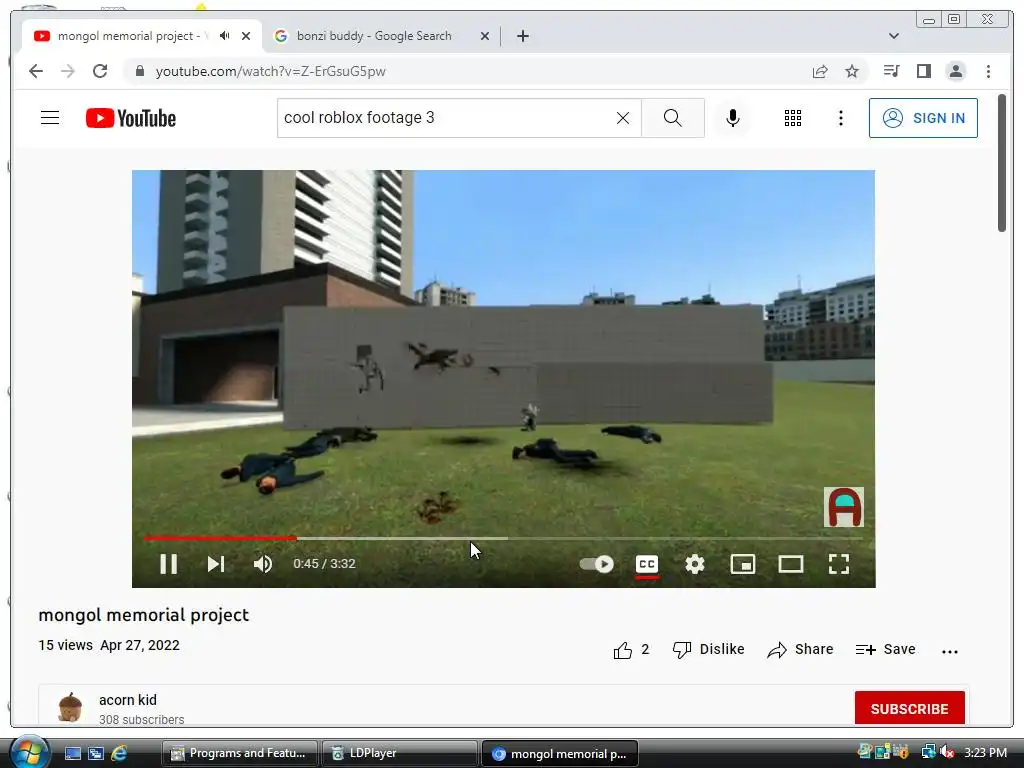Reload the current page
This screenshot has height=768, width=1024.
click(100, 71)
